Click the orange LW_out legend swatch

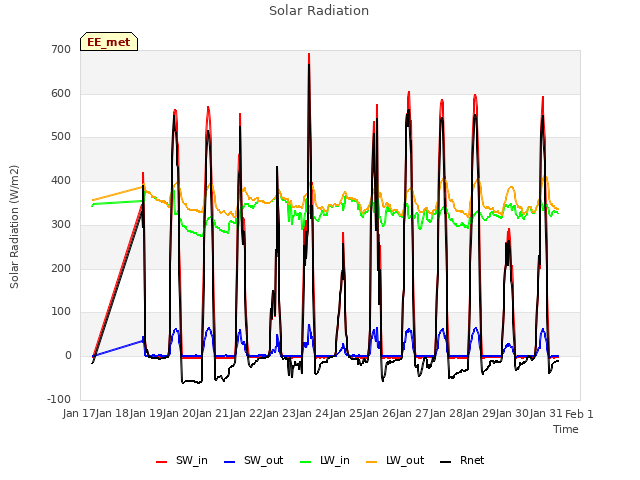click(x=372, y=462)
